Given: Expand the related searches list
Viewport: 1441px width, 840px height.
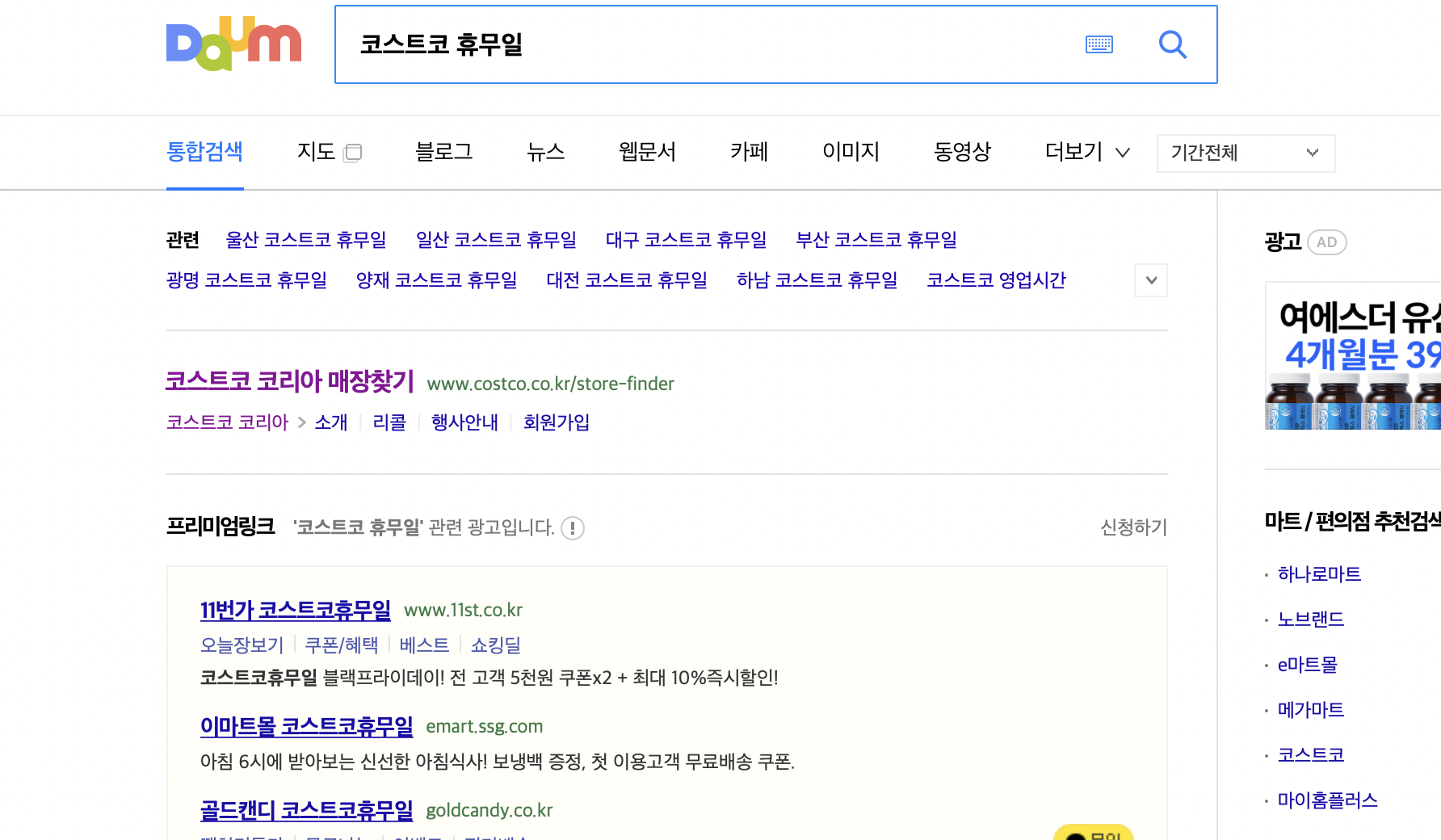Looking at the screenshot, I should click(1151, 280).
